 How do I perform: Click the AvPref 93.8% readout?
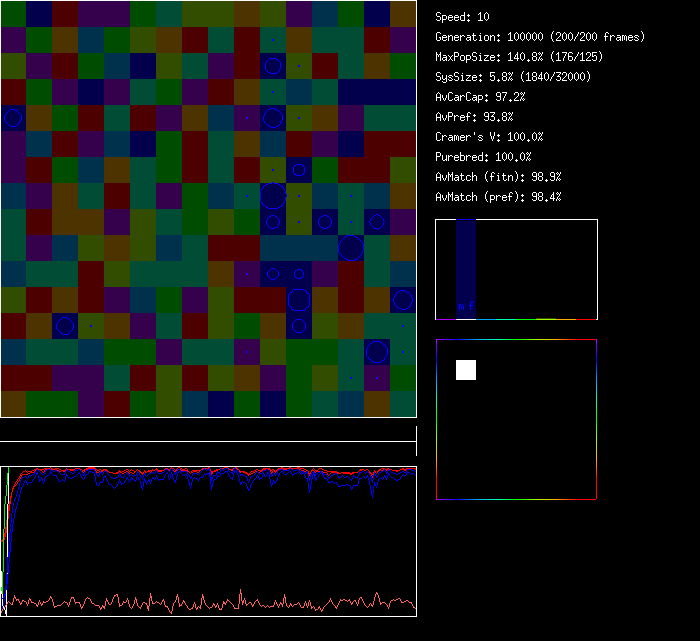coord(474,117)
